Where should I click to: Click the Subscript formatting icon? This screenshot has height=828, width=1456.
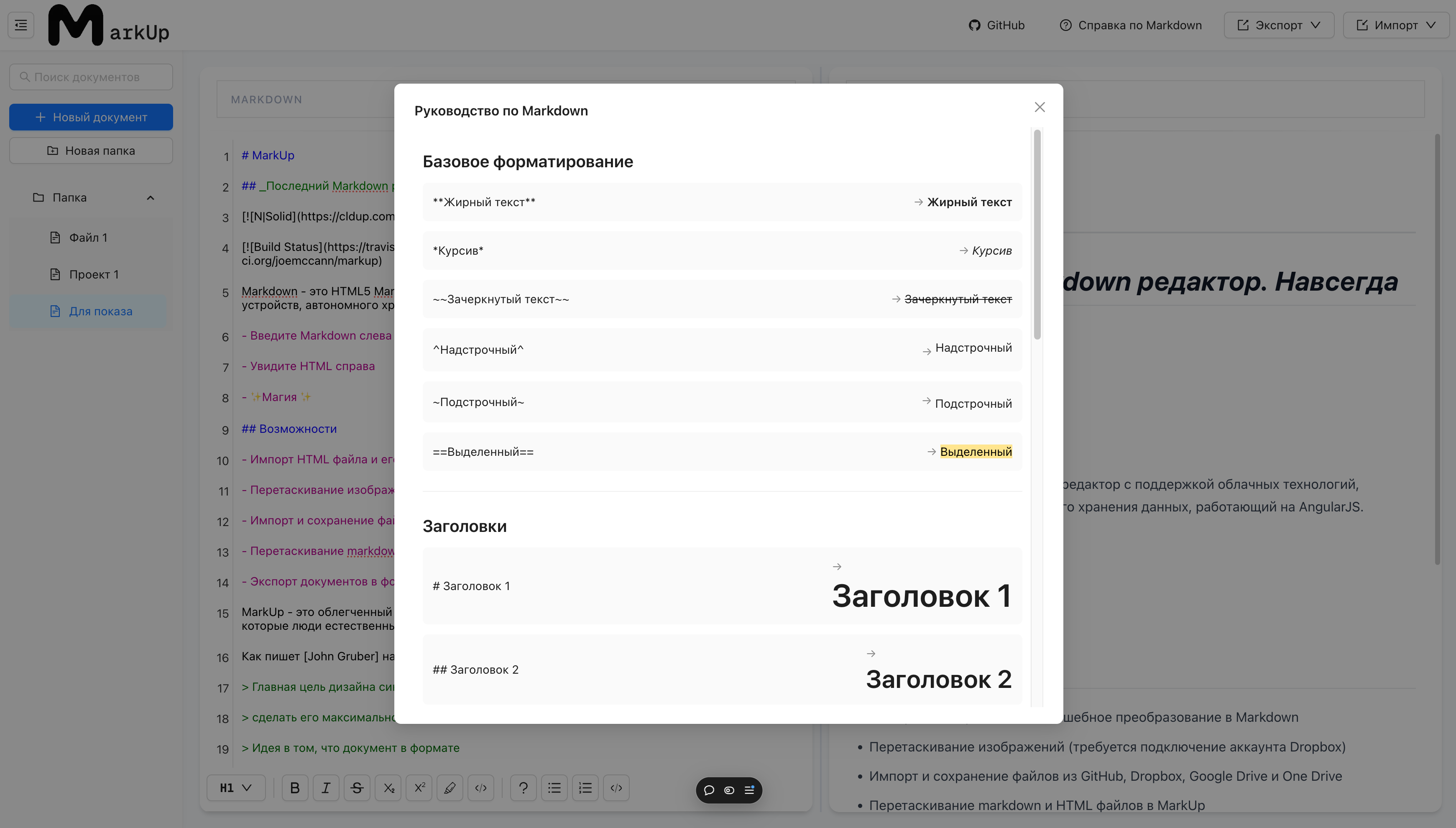pyautogui.click(x=389, y=789)
